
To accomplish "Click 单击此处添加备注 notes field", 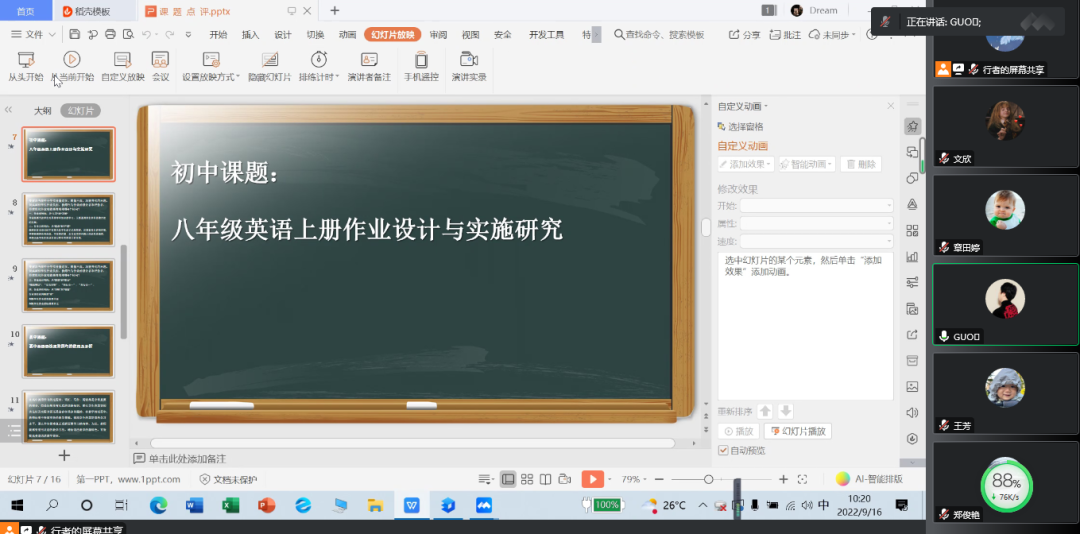I will click(x=187, y=459).
